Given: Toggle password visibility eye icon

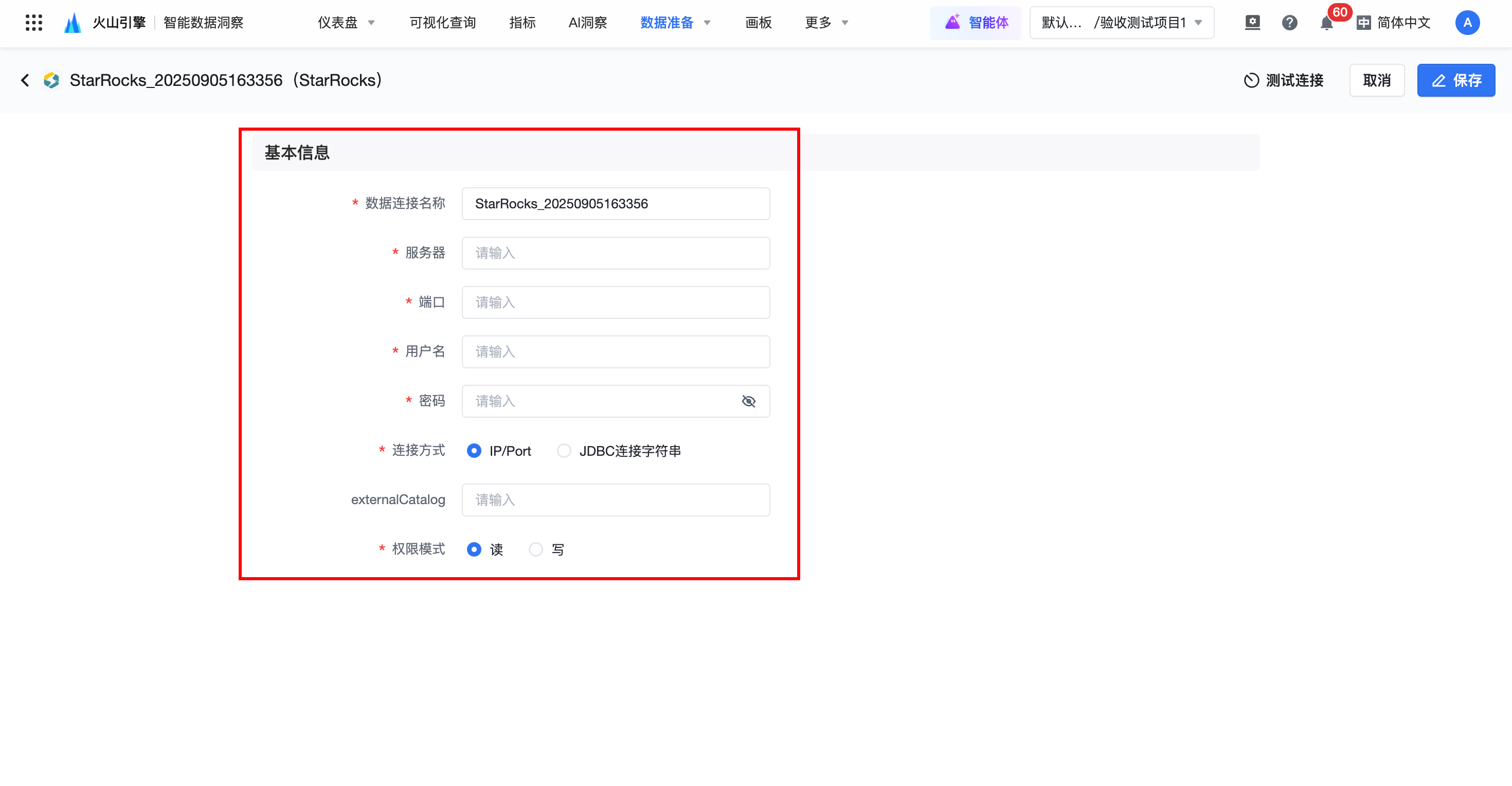Looking at the screenshot, I should (748, 402).
